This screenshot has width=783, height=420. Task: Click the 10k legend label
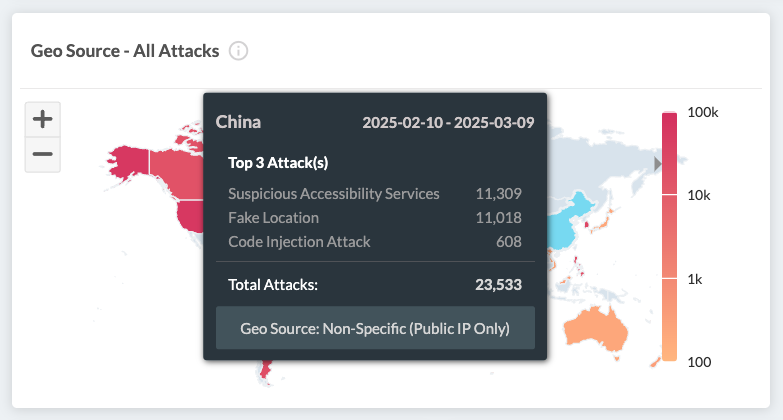point(703,196)
